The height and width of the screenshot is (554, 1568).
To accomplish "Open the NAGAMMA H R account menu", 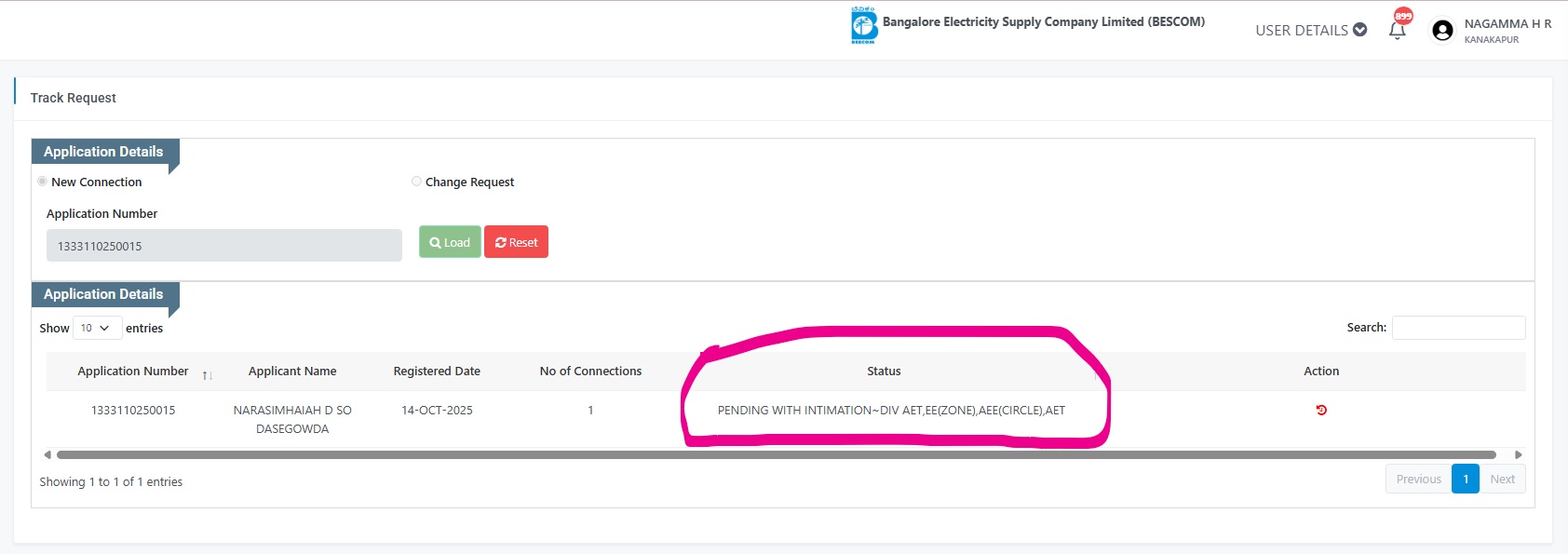I will point(1507,24).
